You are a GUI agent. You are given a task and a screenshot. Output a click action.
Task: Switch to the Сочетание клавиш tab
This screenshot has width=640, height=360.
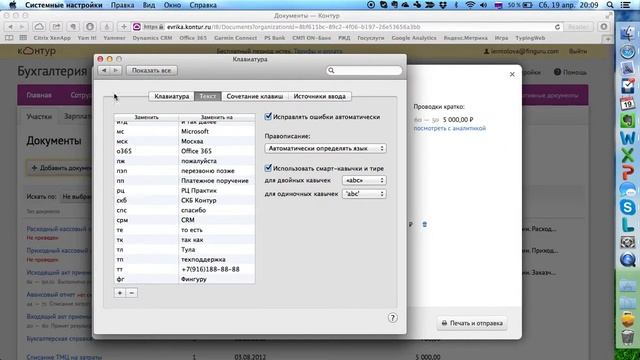tap(255, 96)
